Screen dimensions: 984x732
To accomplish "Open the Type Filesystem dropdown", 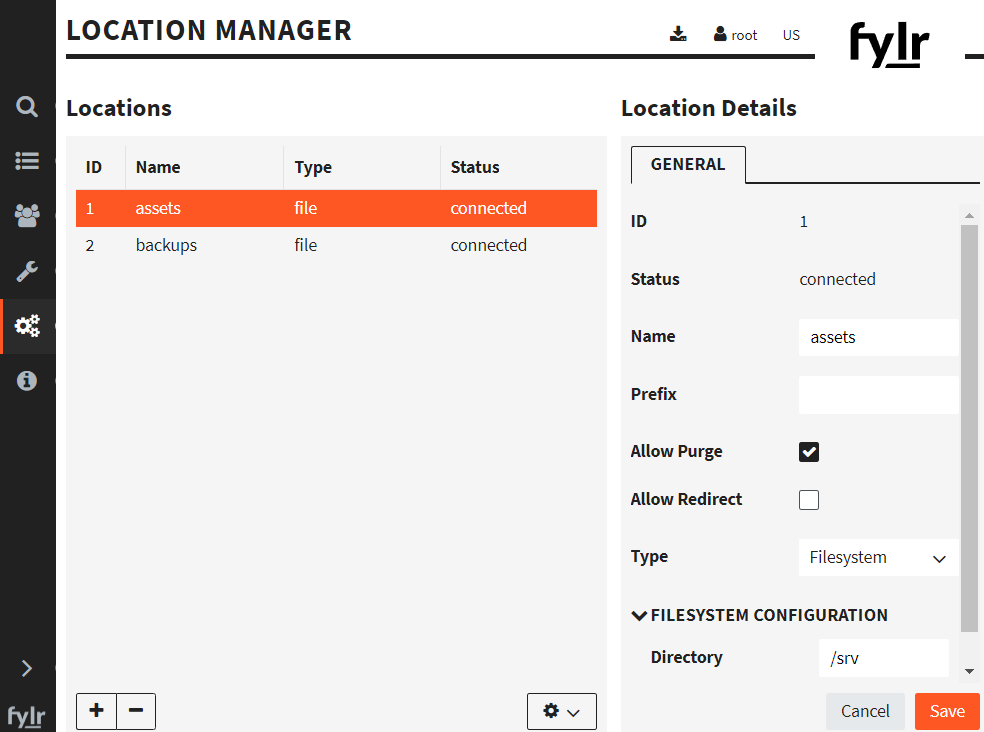I will coord(878,558).
